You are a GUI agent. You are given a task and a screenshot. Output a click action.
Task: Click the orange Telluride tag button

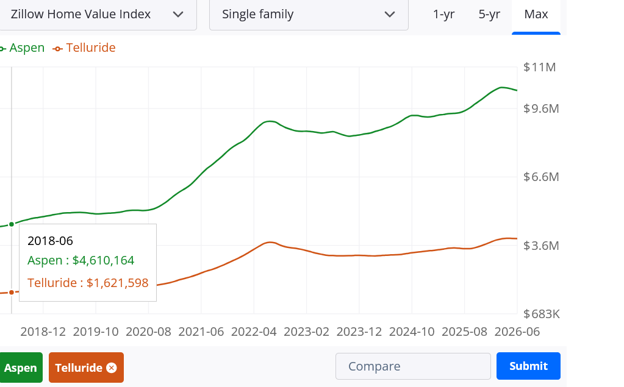(86, 367)
